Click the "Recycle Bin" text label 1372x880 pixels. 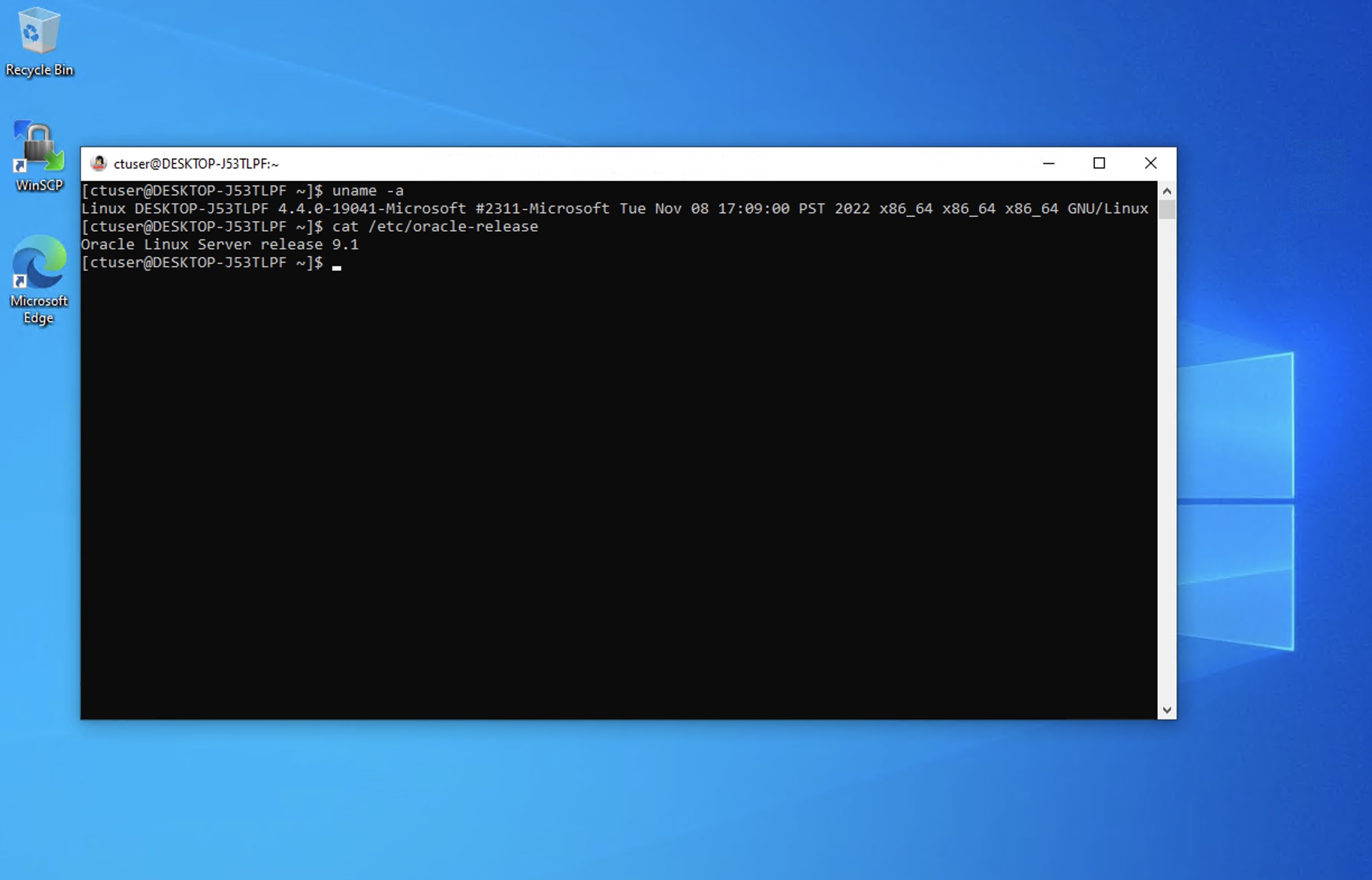point(39,70)
